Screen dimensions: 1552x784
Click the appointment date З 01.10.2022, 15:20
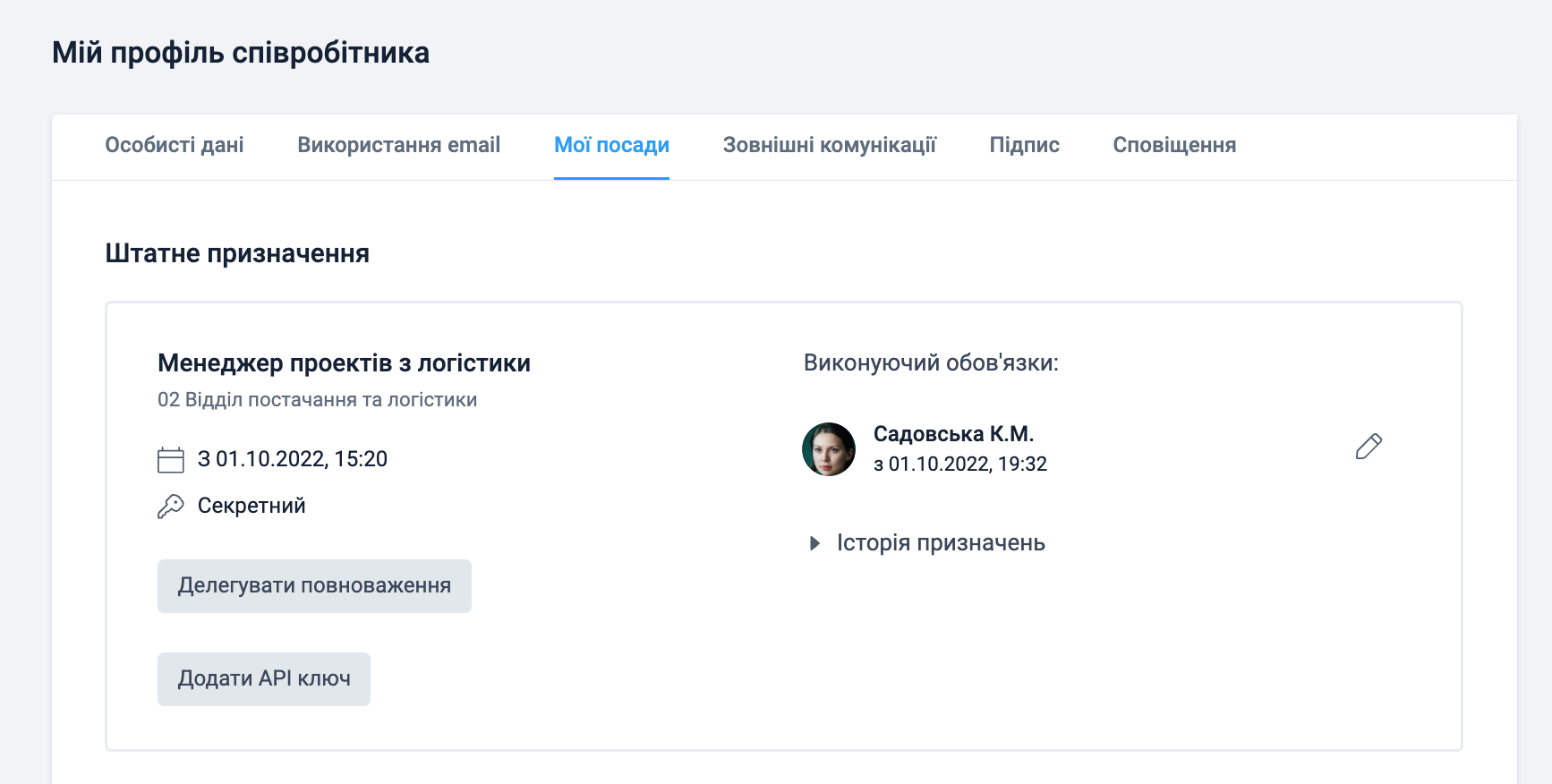point(293,459)
